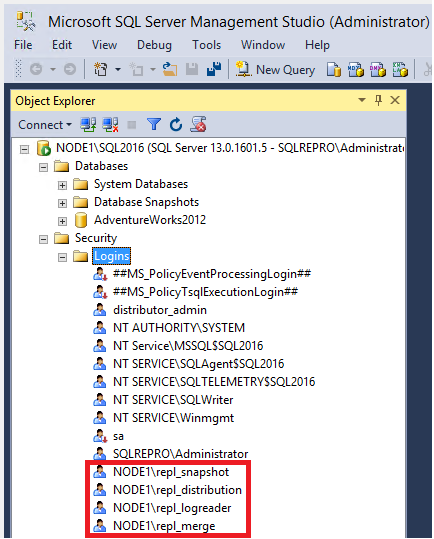Click the Connect Object Explorer icon

tap(88, 124)
